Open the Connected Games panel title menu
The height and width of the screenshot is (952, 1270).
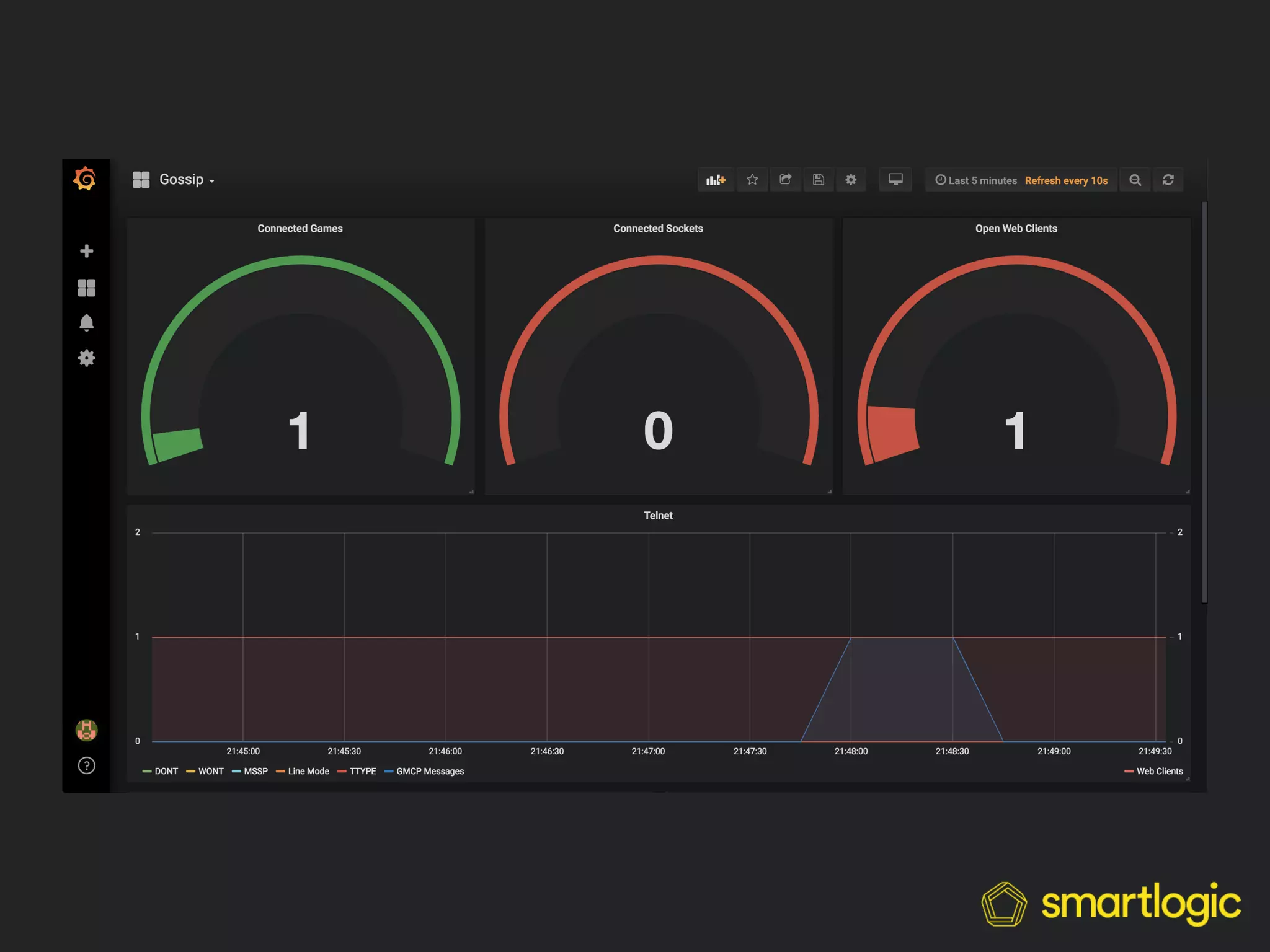click(x=300, y=229)
